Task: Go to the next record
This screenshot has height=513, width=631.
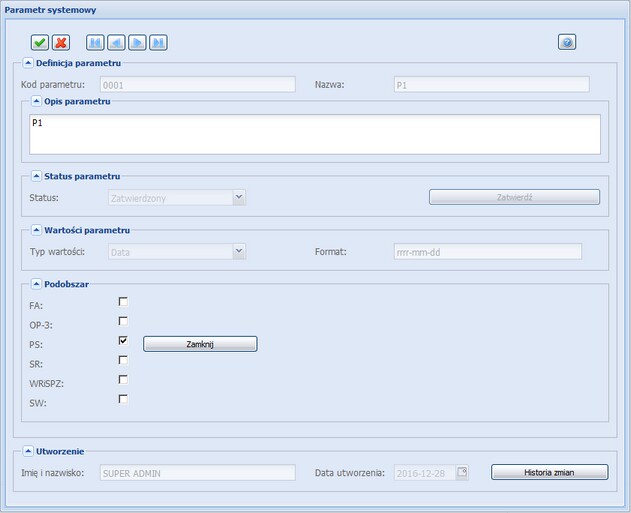Action: (137, 42)
